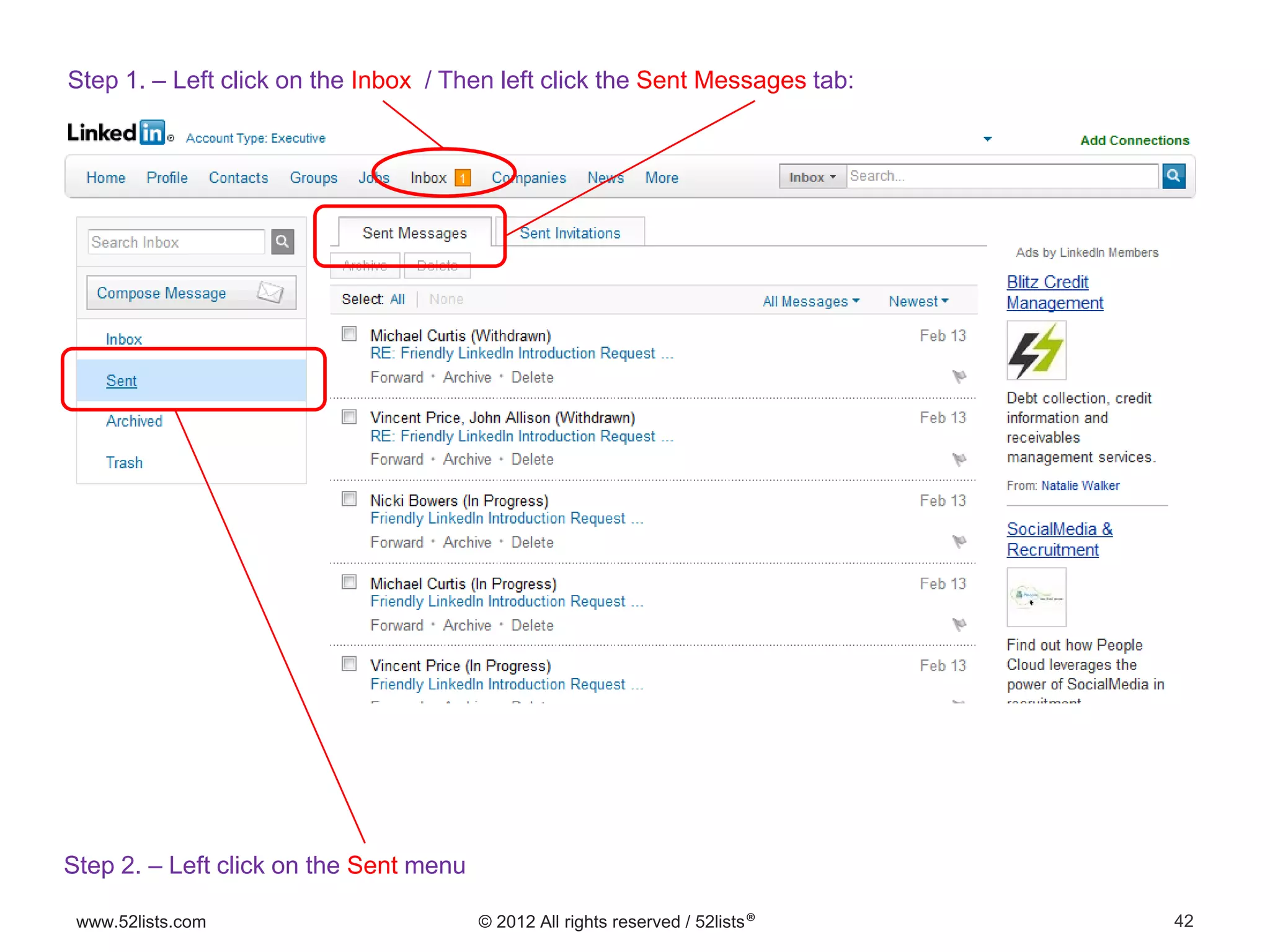Click flag icon on Nicki Bowers message
This screenshot has width=1270, height=952.
959,542
